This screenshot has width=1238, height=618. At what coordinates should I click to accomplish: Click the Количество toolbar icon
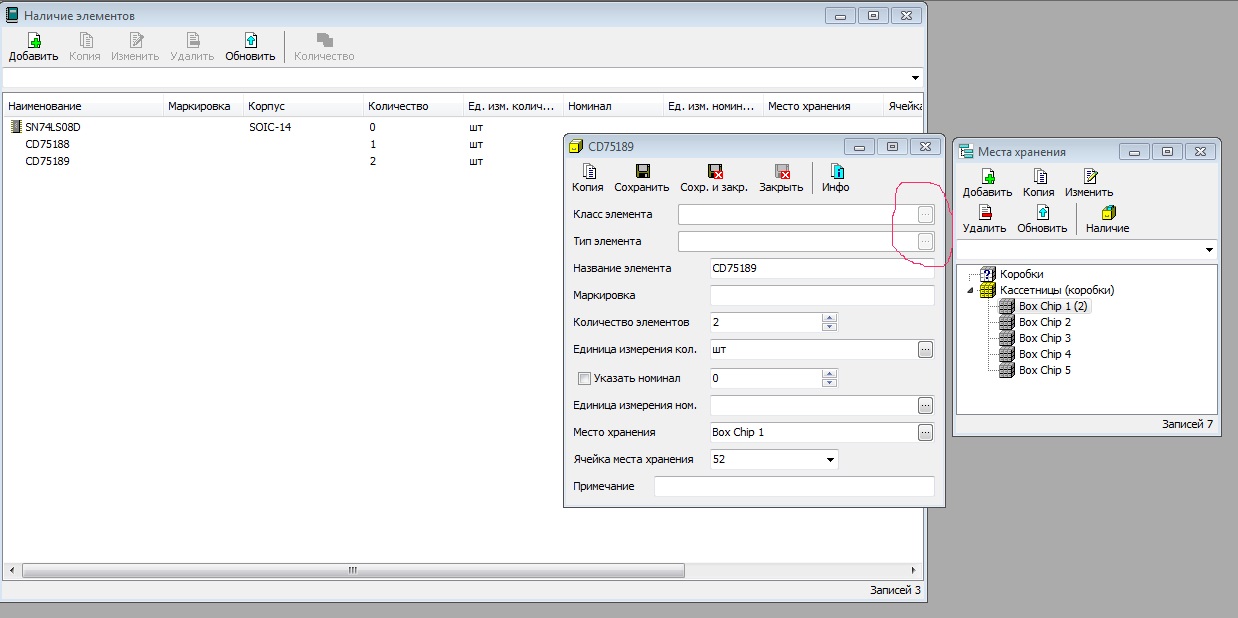tap(324, 47)
